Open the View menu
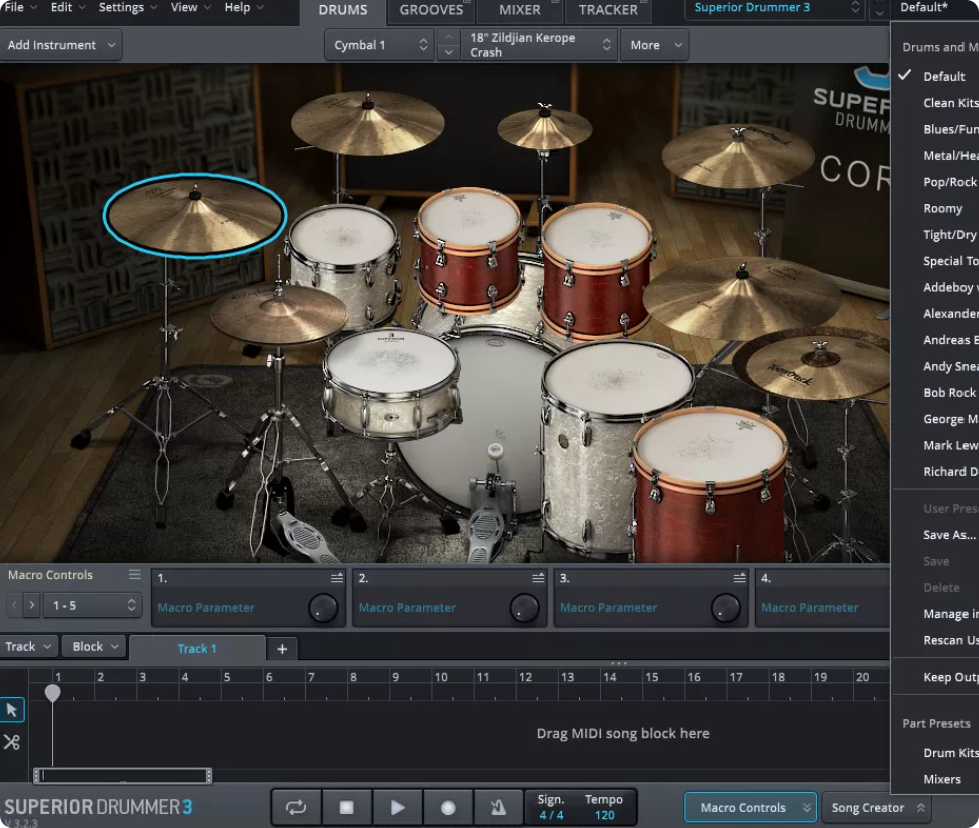 coord(190,7)
